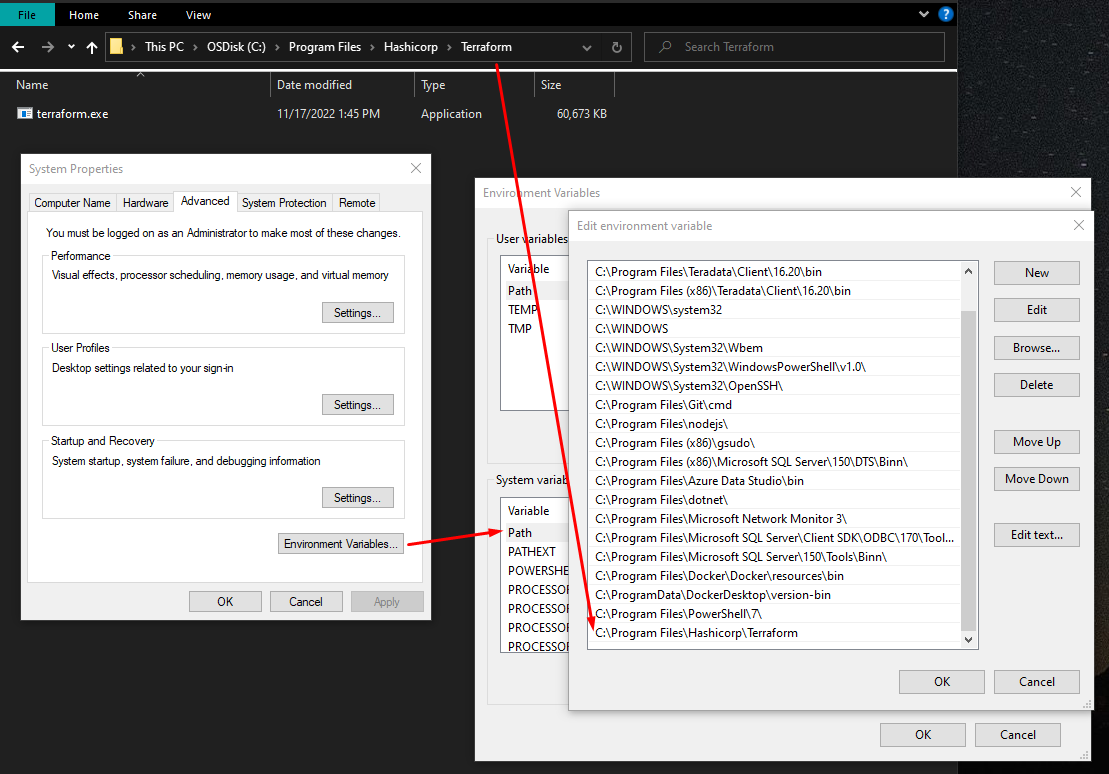Viewport: 1109px width, 774px height.
Task: Navigate to Program Files breadcrumb
Action: (x=325, y=47)
